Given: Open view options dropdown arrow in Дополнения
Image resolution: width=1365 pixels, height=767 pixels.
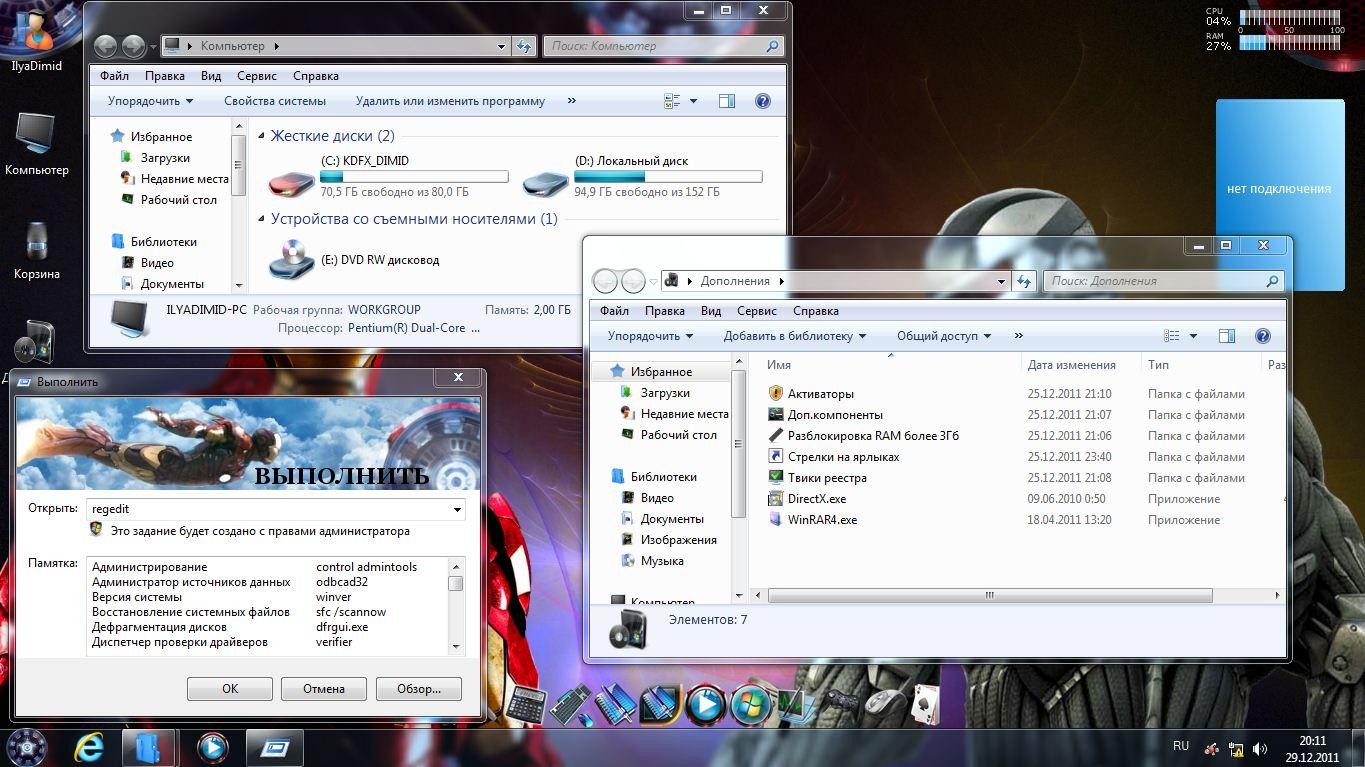Looking at the screenshot, I should 1193,336.
